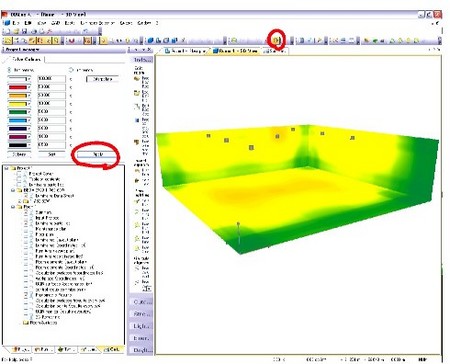This screenshot has height=364, width=450.
Task: Click the false colour rendering toolbar icon
Action: tap(276, 41)
